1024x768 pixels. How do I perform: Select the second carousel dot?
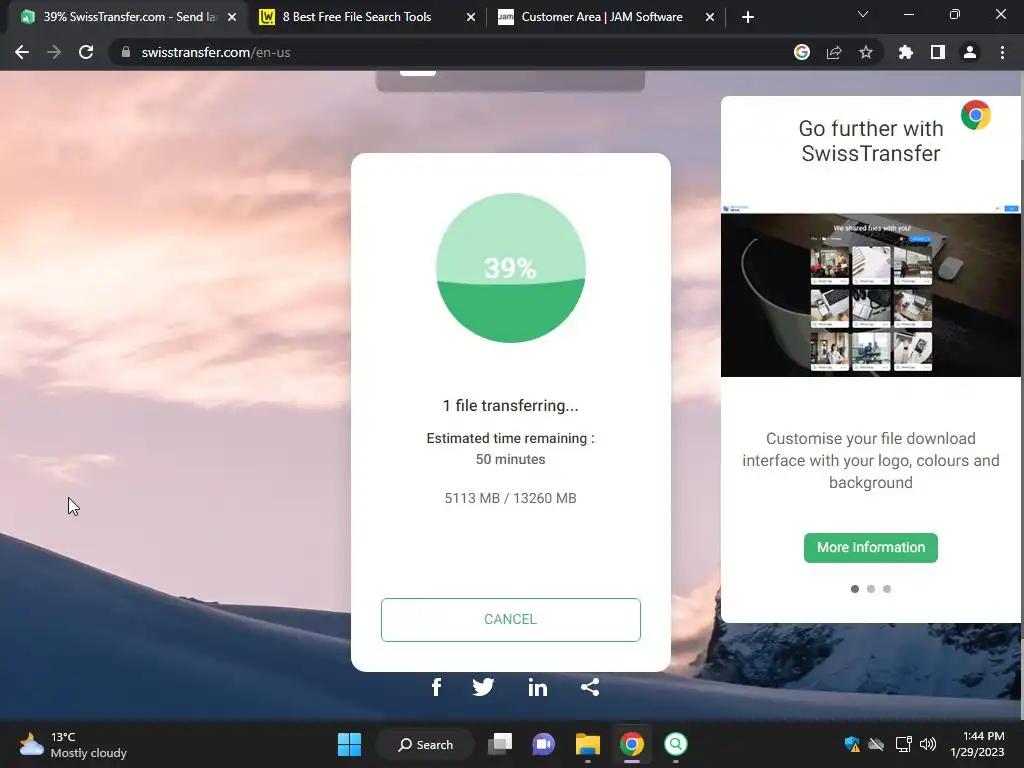coord(871,588)
